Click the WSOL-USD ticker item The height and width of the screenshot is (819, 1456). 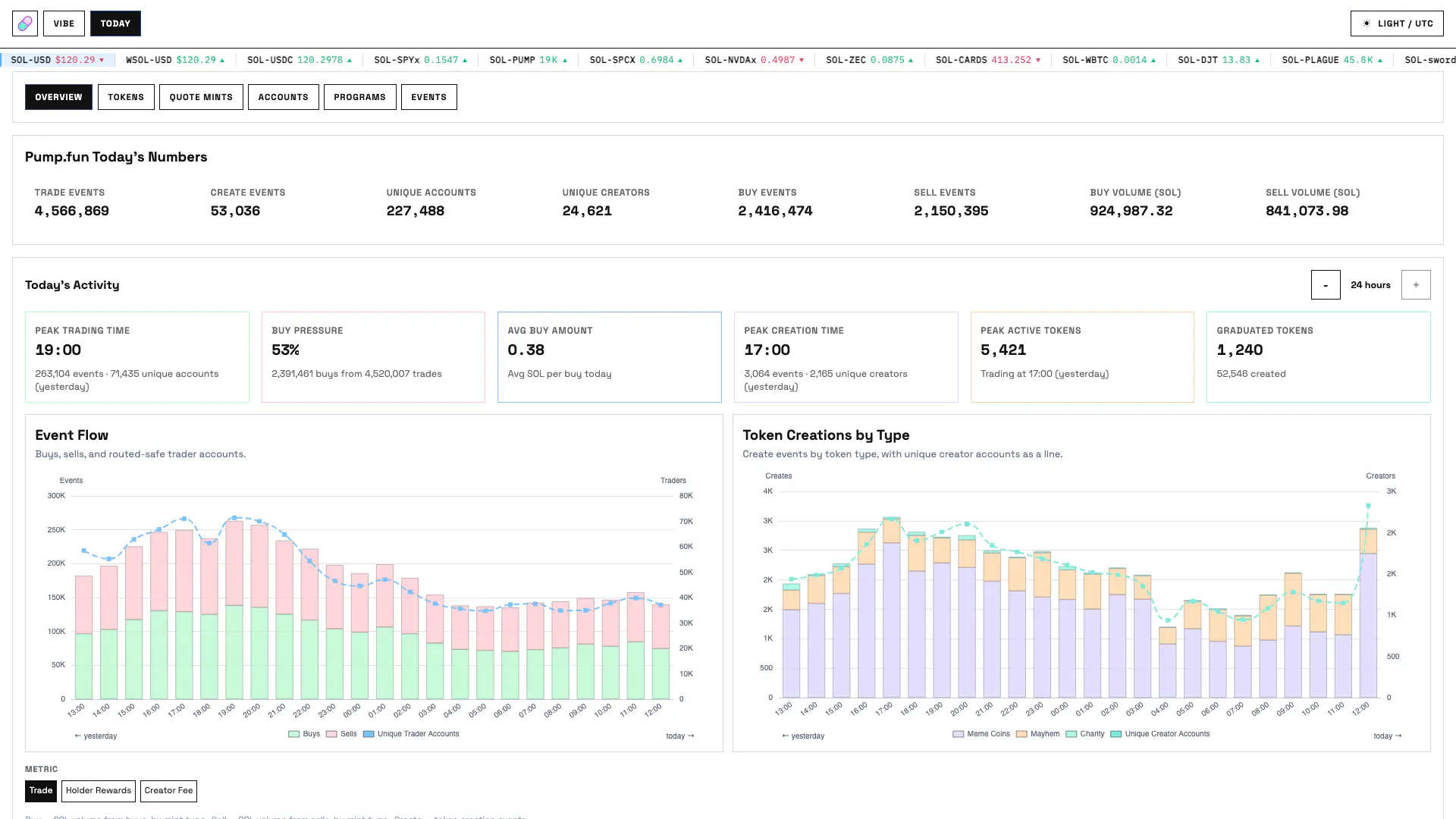(175, 60)
